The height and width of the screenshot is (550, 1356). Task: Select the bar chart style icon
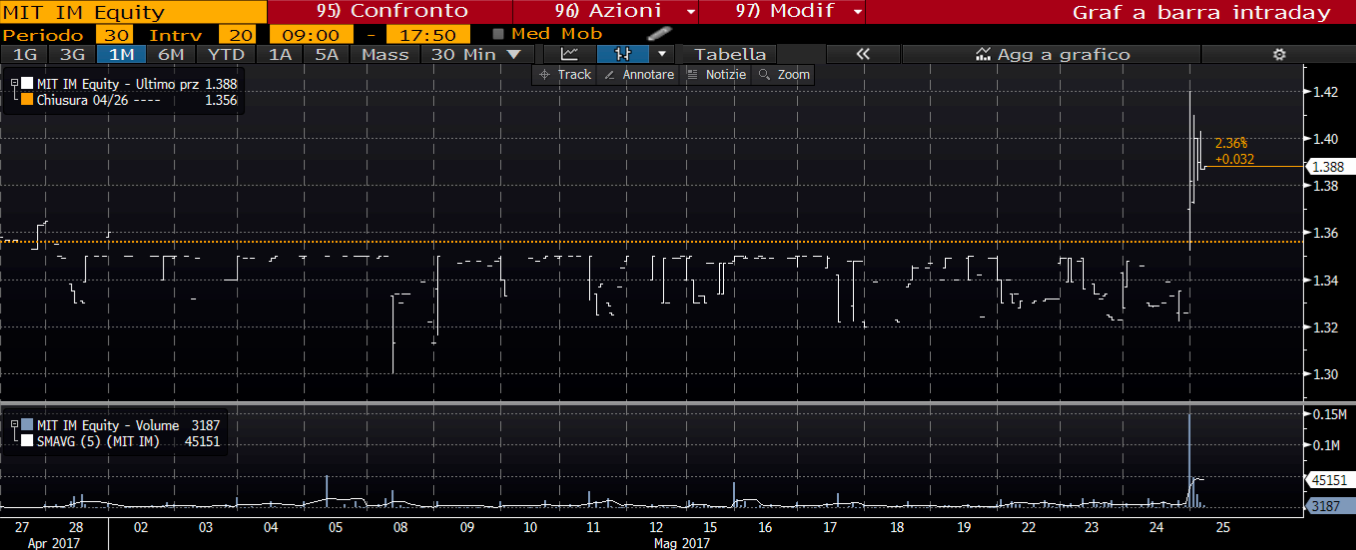[622, 54]
